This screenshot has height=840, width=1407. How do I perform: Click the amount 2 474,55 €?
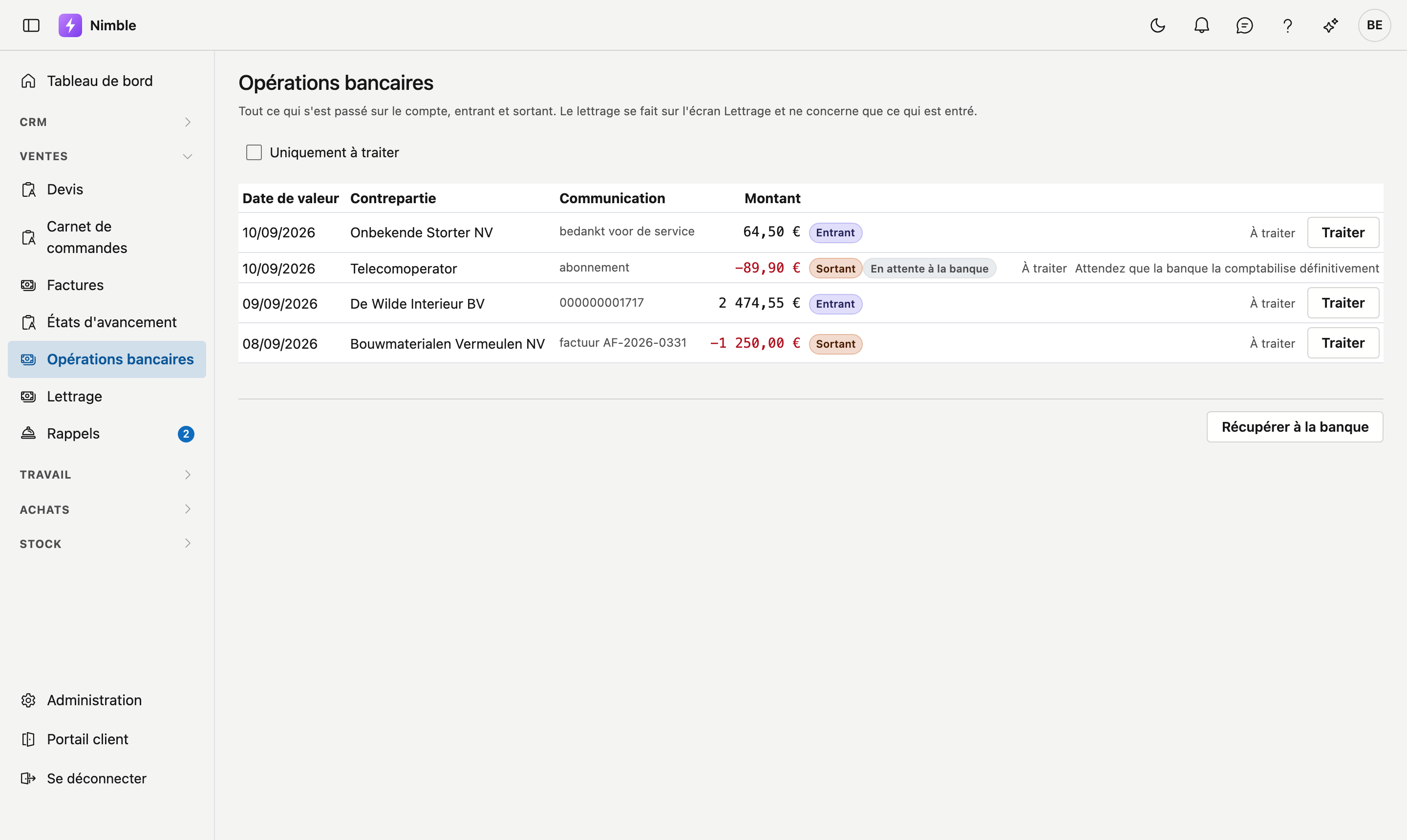[x=759, y=303]
